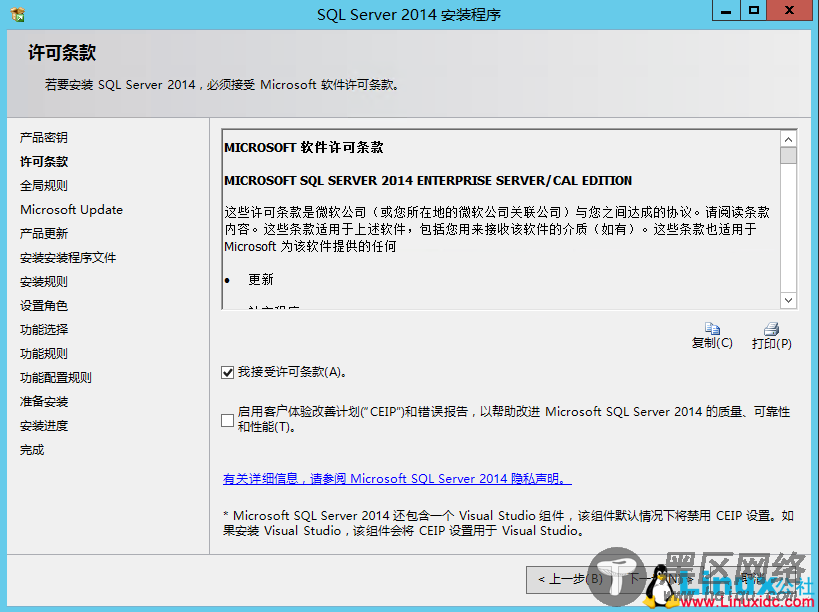The height and width of the screenshot is (612, 819).
Task: Click the SQL Server setup icon in title bar
Action: [x=18, y=14]
